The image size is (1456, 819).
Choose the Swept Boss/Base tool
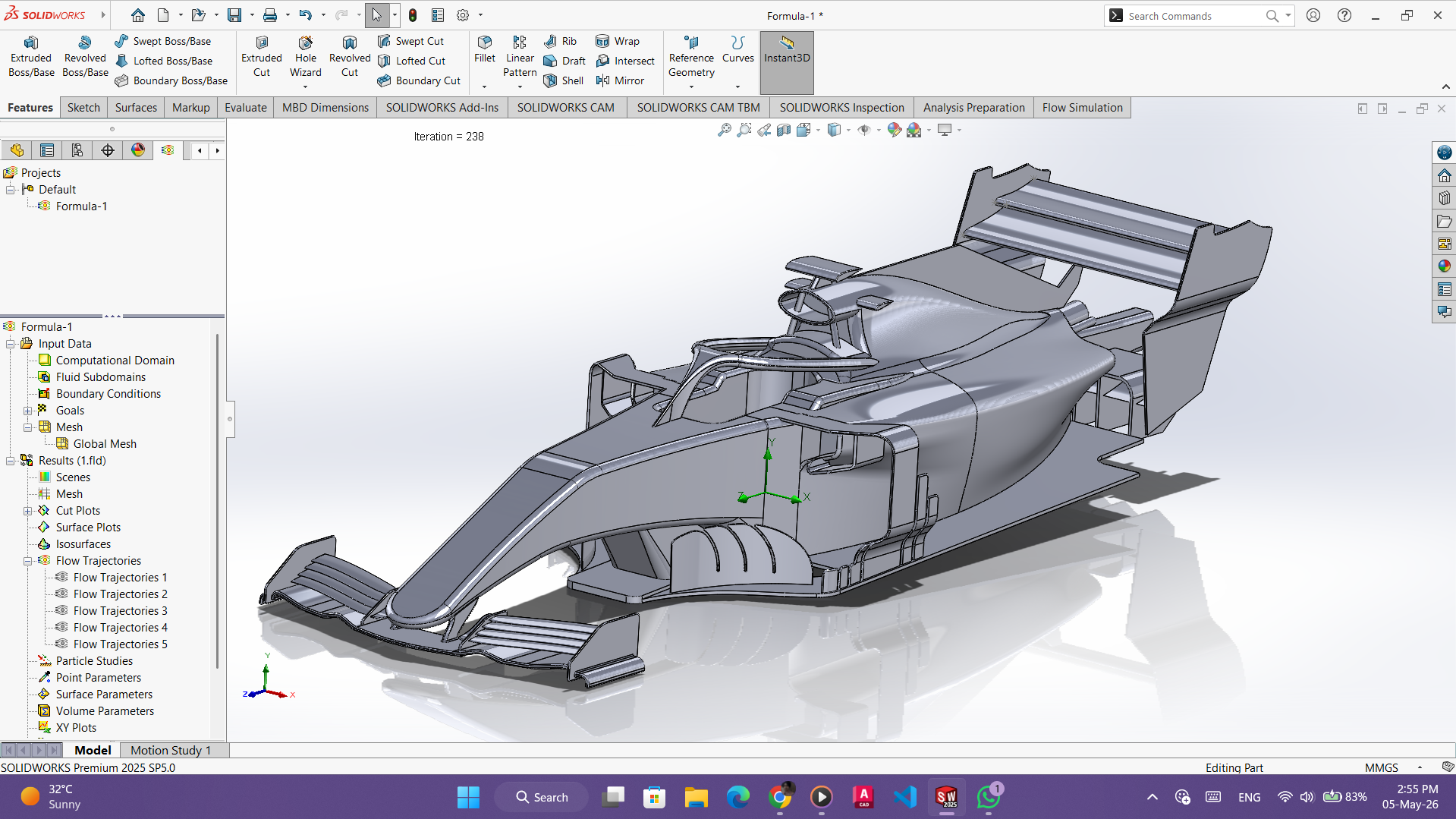(163, 41)
